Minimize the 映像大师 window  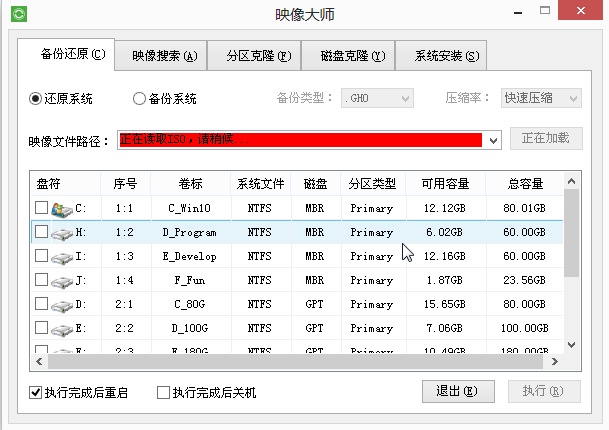518,12
